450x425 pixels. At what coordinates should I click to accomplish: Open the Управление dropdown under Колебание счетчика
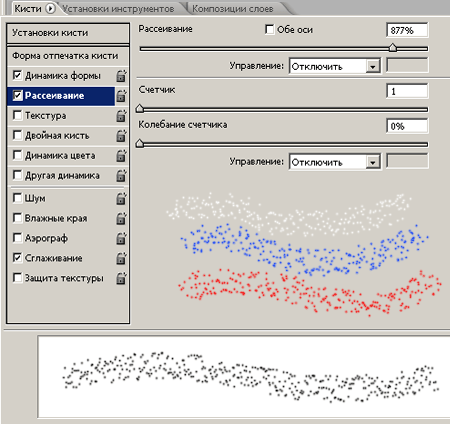[335, 162]
